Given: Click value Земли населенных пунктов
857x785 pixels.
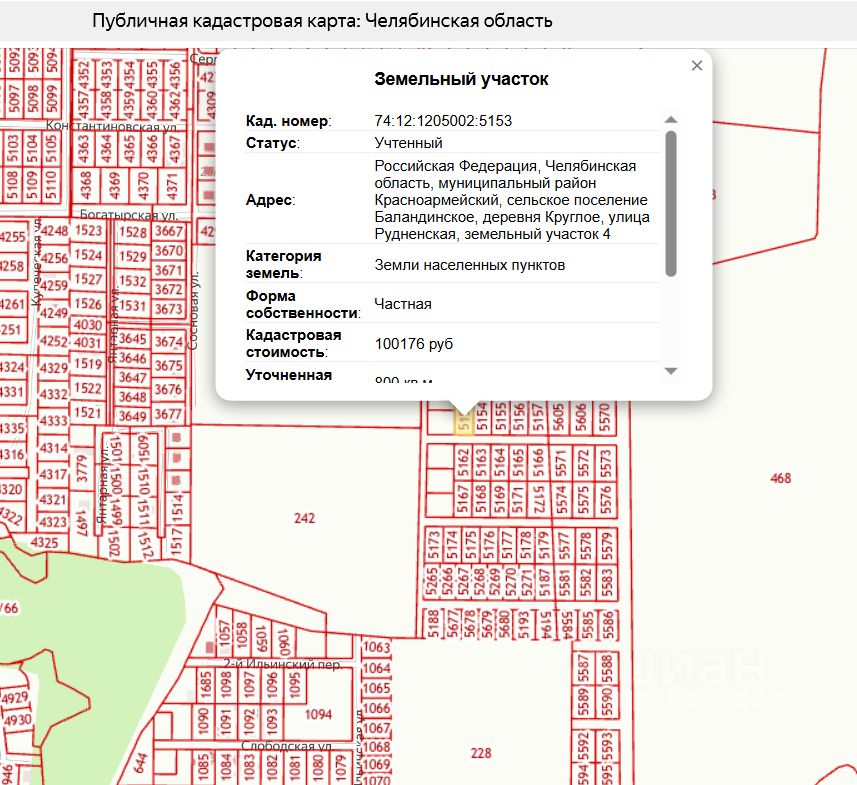Looking at the screenshot, I should point(469,265).
